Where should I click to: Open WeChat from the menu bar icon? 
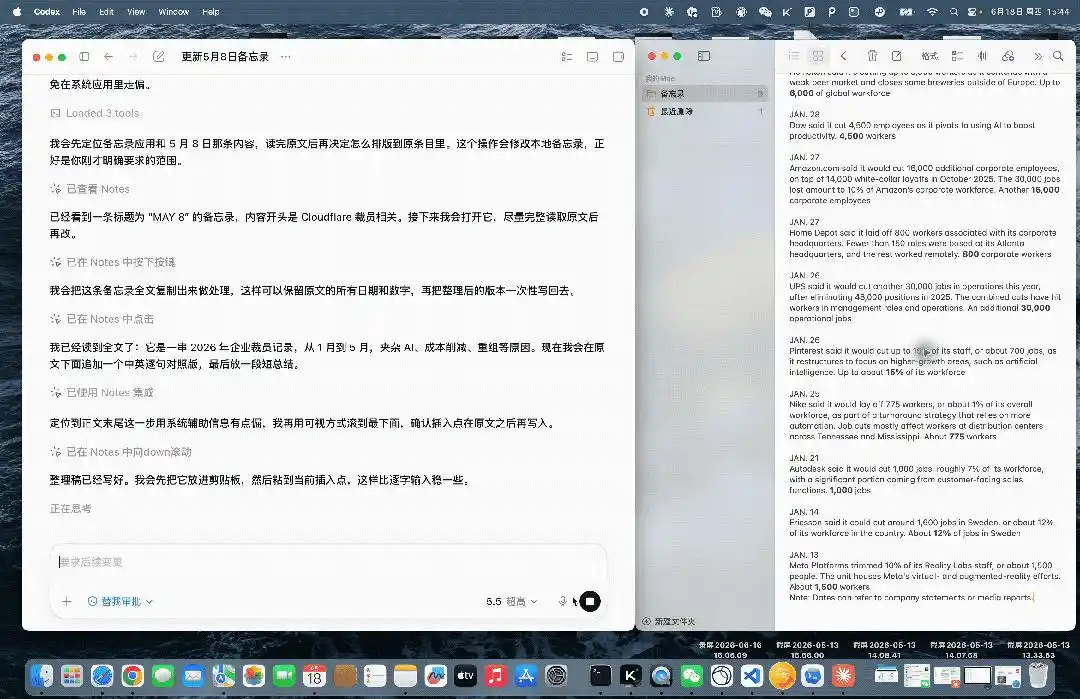click(765, 12)
